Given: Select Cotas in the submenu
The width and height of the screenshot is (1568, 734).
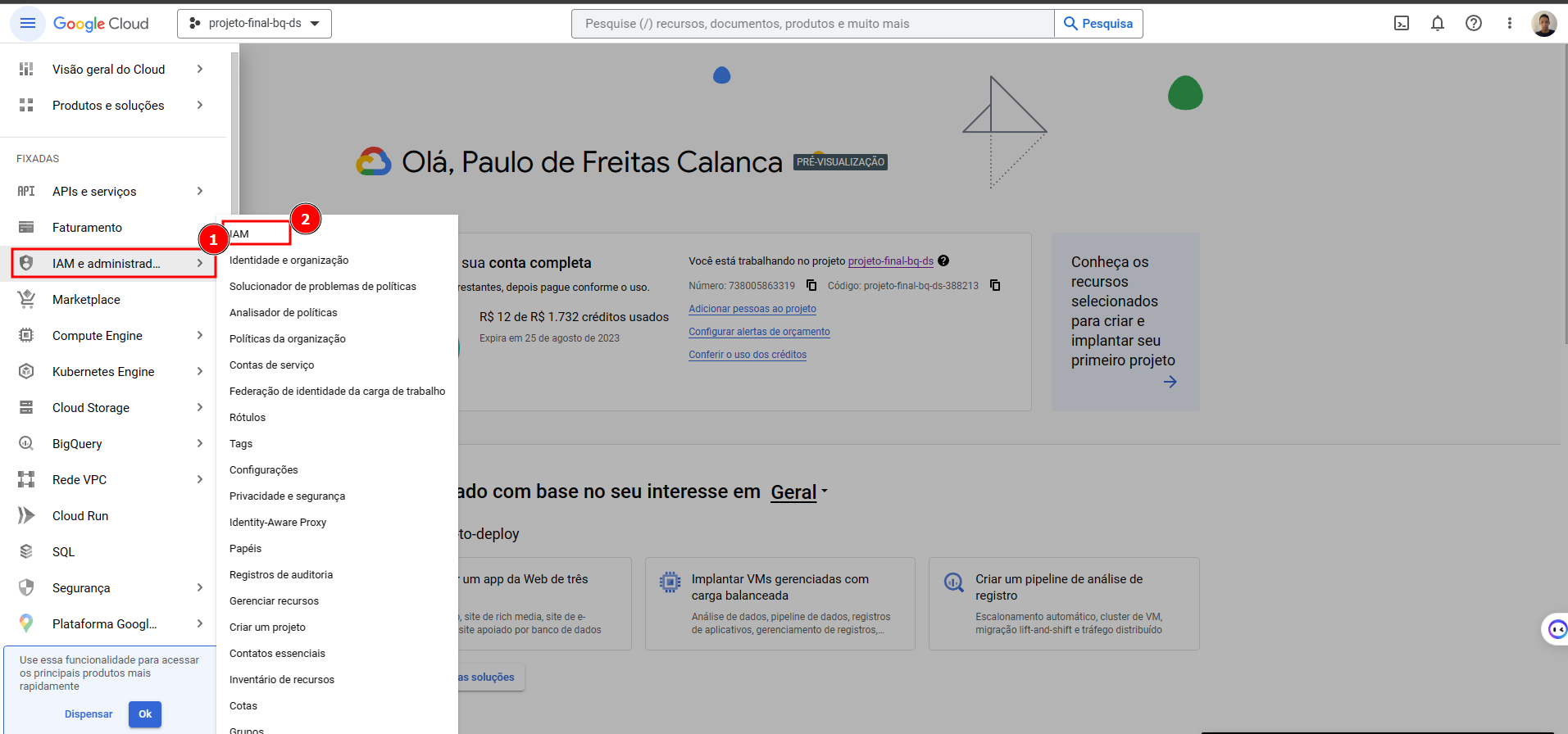Looking at the screenshot, I should 243,705.
